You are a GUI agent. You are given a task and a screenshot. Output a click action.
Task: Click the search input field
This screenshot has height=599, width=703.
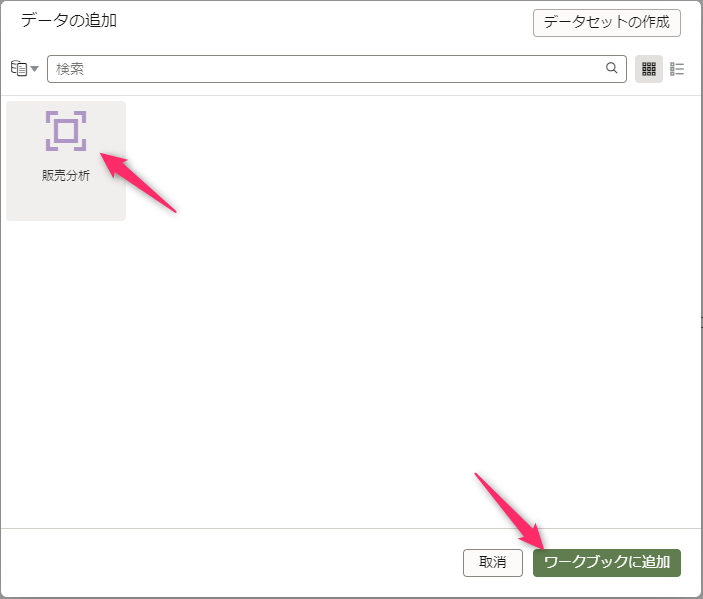337,69
